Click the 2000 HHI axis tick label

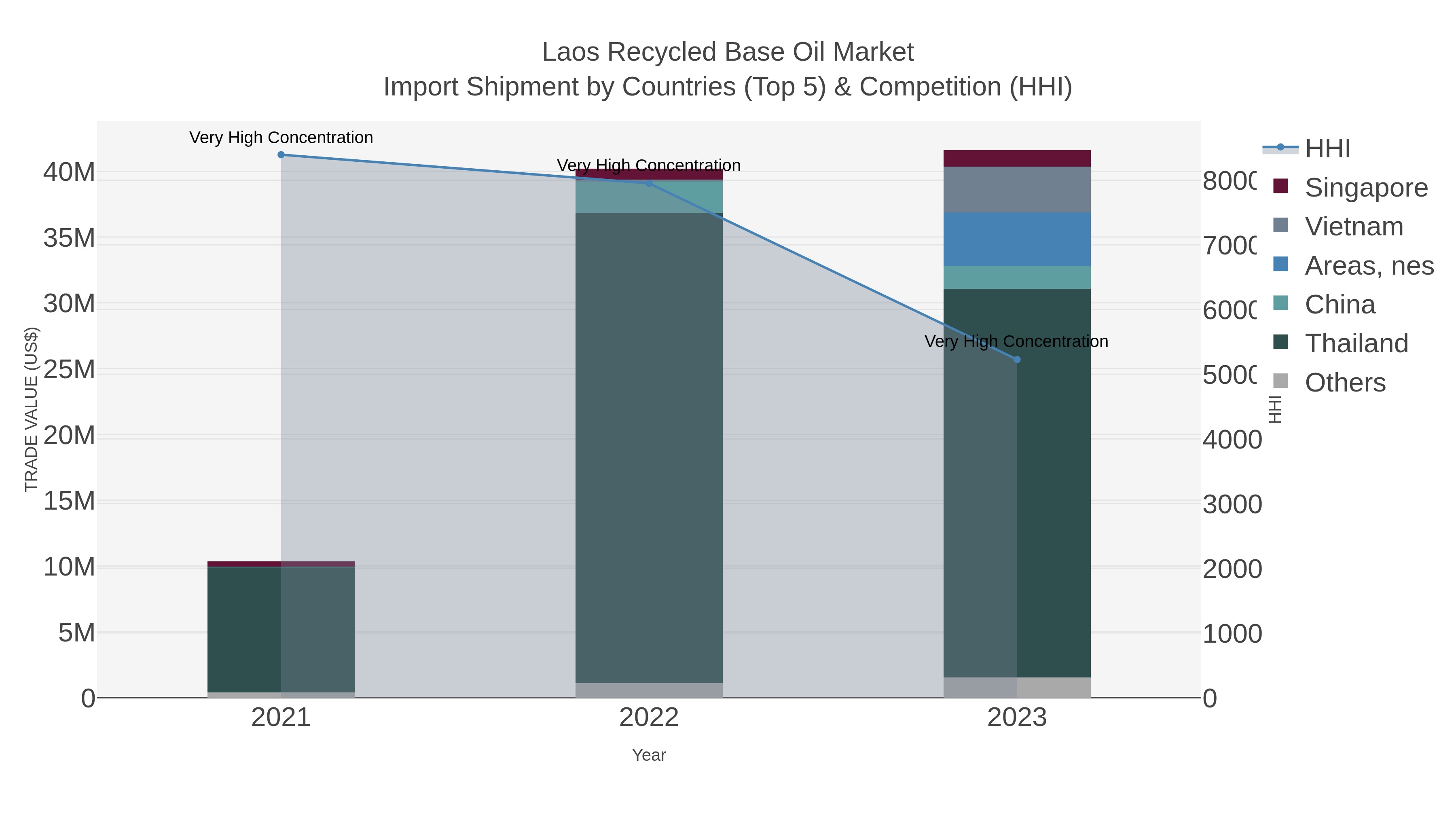click(x=1232, y=569)
